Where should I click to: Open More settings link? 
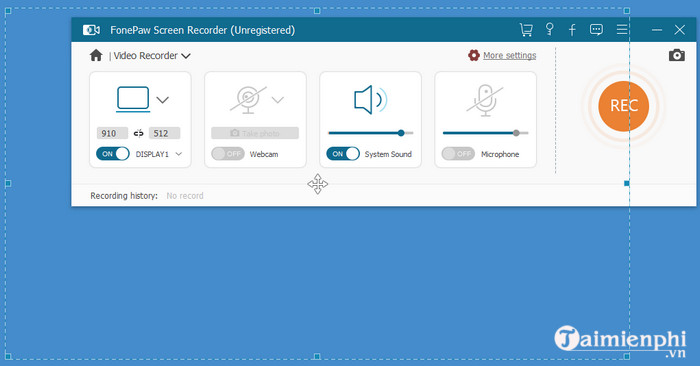coord(509,55)
